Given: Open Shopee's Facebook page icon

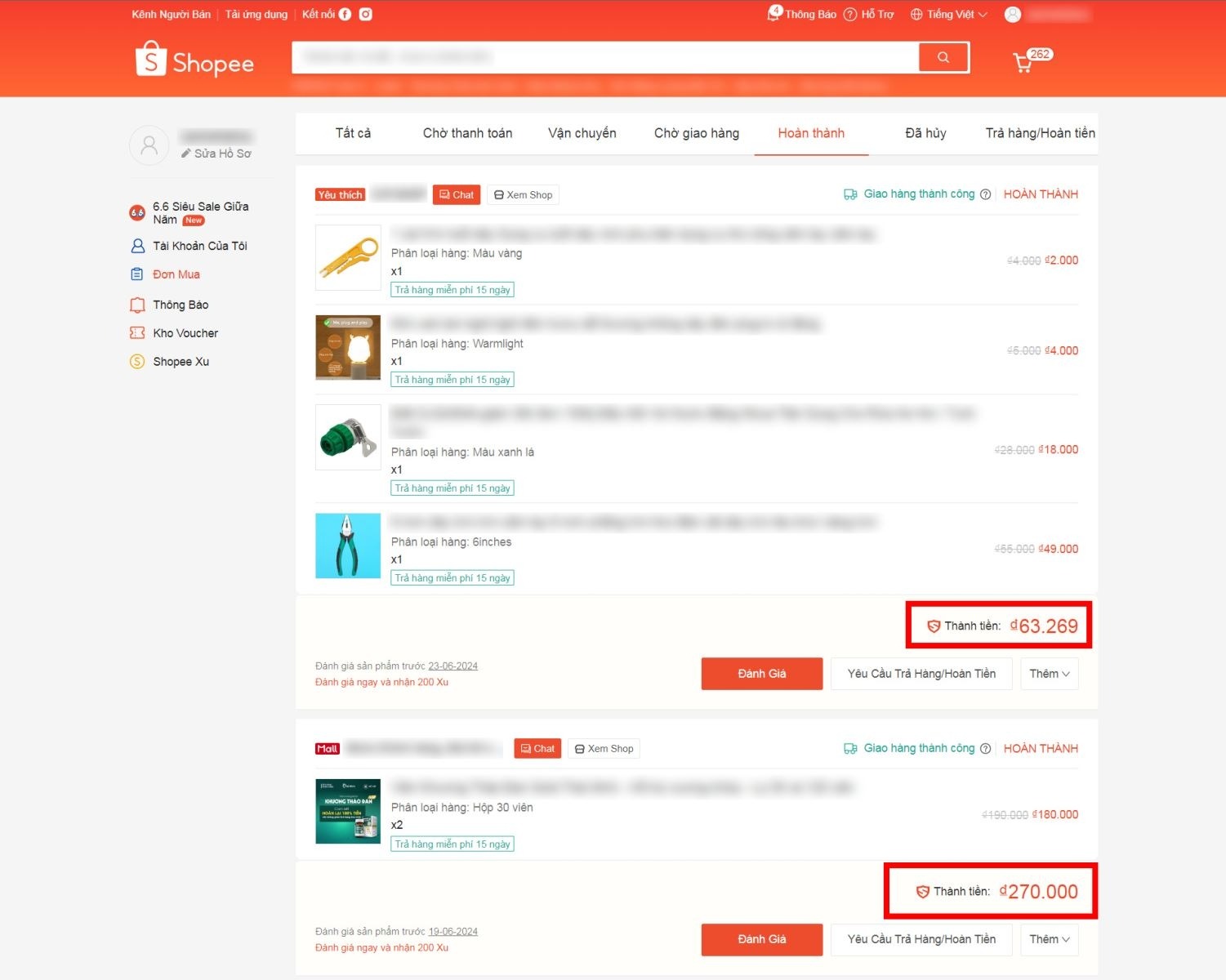Looking at the screenshot, I should [346, 14].
